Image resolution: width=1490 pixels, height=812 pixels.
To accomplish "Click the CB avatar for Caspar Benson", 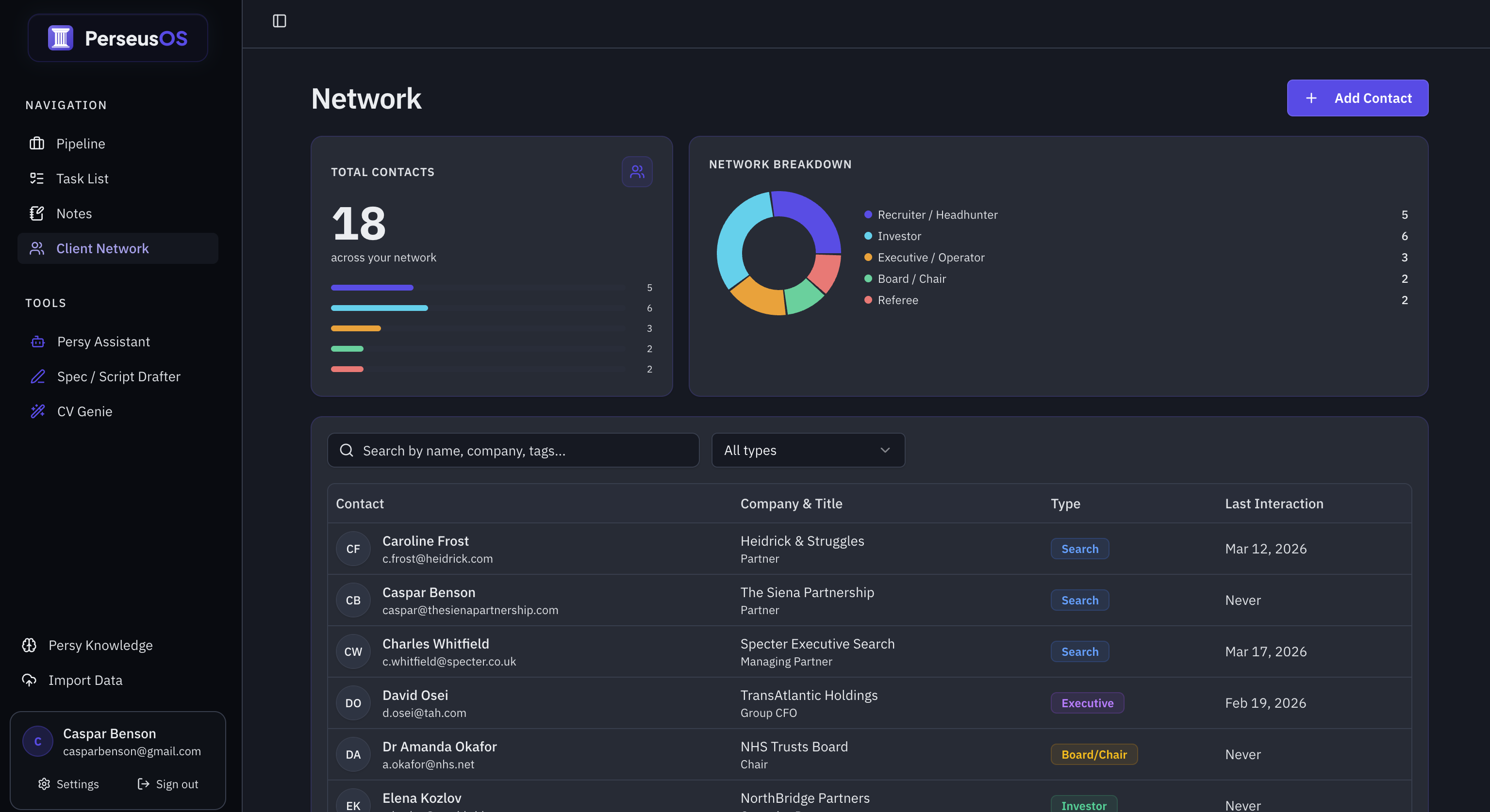I will [353, 601].
